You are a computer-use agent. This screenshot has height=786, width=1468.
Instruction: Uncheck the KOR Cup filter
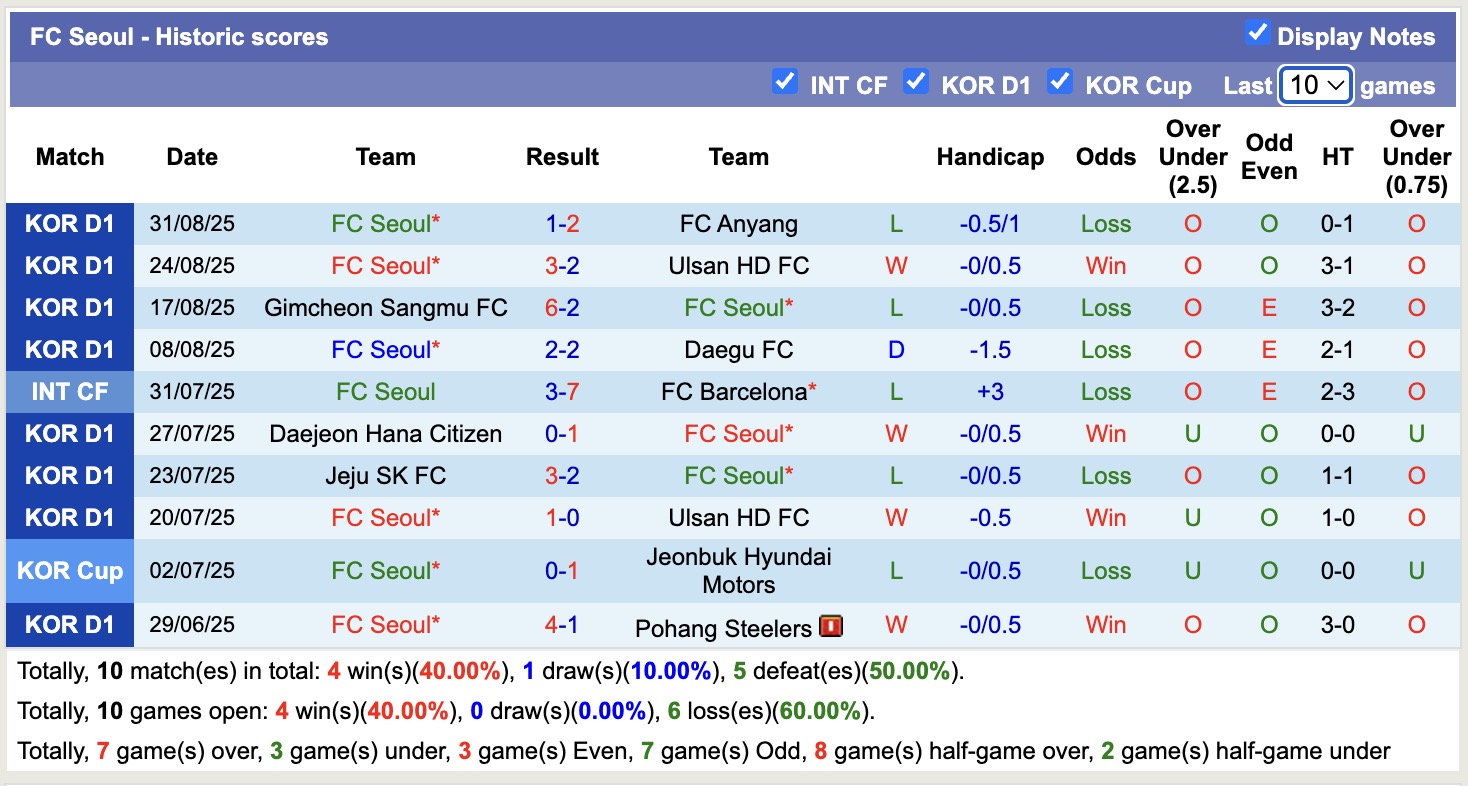point(1060,84)
